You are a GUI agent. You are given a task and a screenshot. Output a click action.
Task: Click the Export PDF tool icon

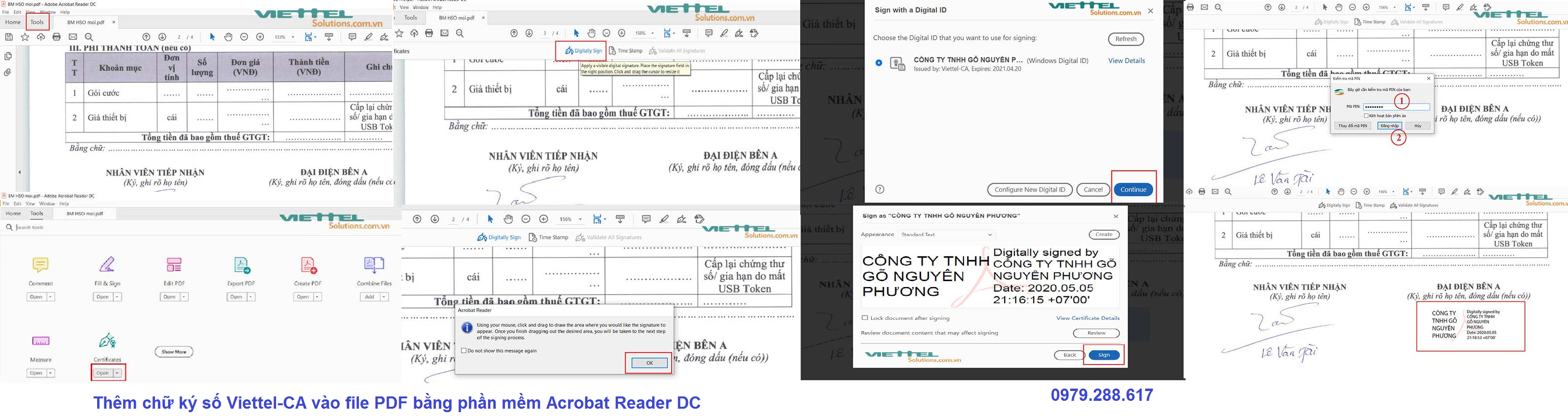242,265
